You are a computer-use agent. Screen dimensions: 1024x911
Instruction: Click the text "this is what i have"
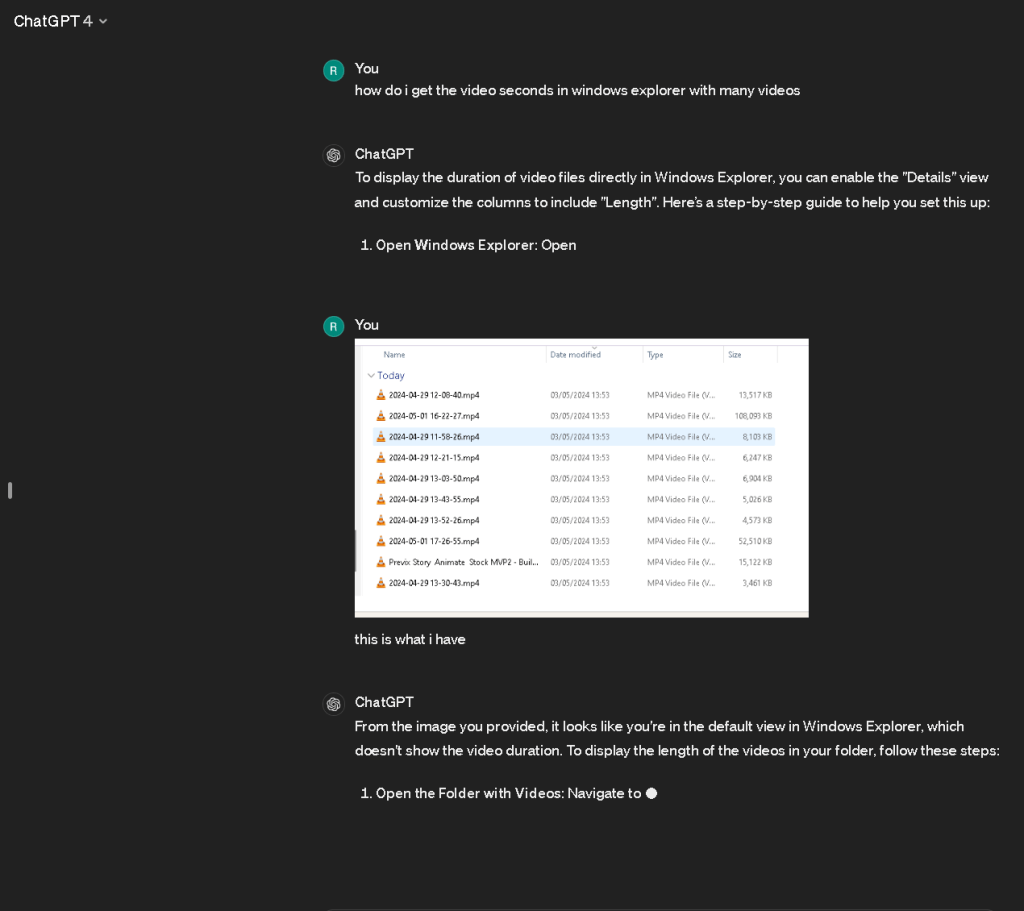[409, 639]
